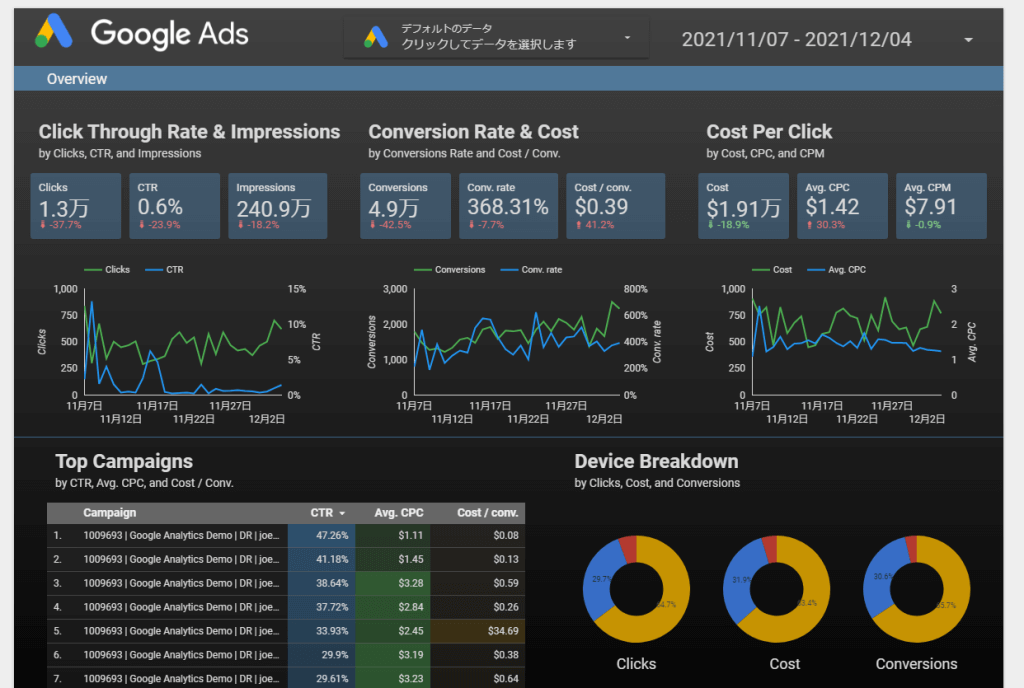Click the 37.72% CTR cell
The image size is (1024, 688).
(x=321, y=607)
